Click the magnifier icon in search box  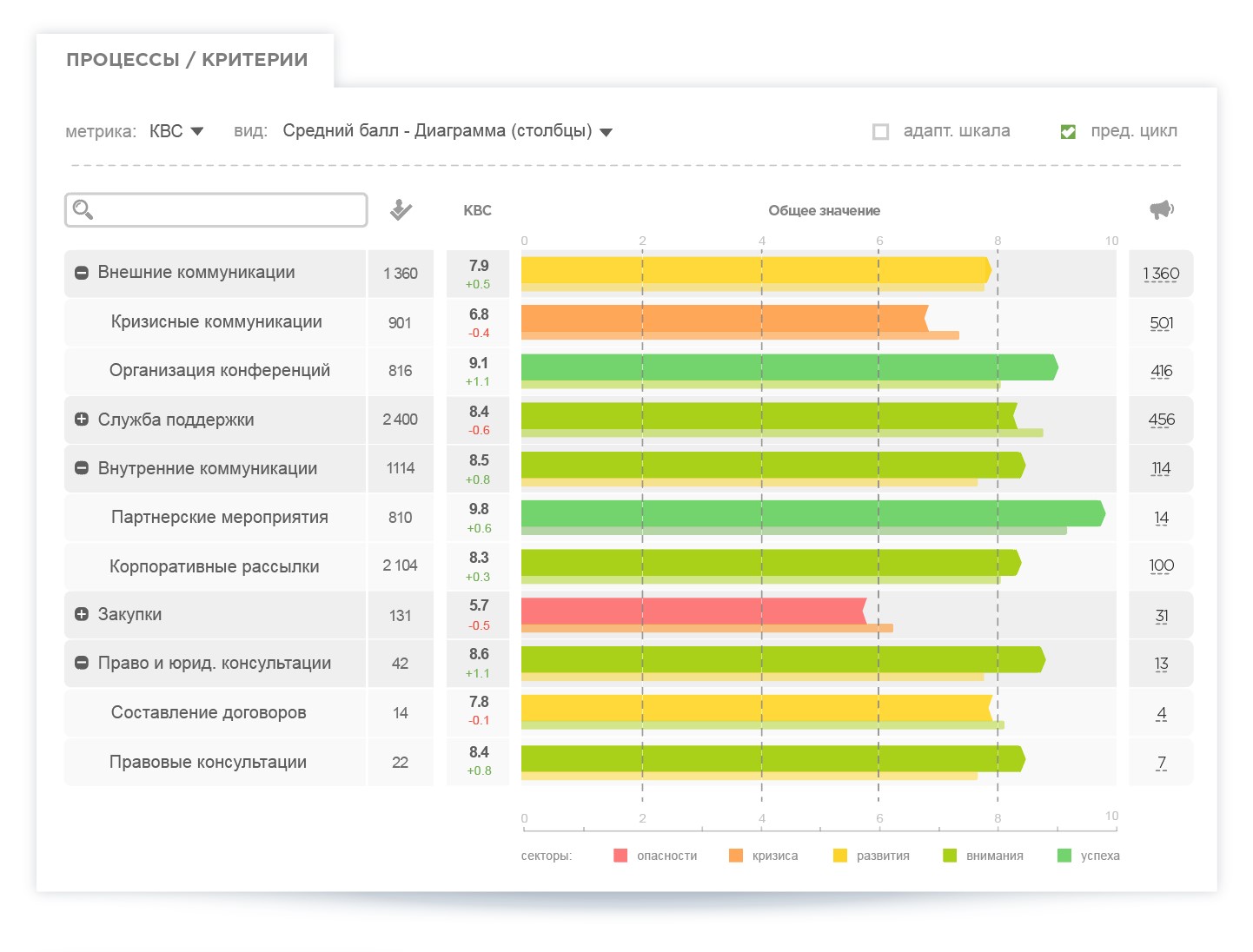tap(83, 209)
